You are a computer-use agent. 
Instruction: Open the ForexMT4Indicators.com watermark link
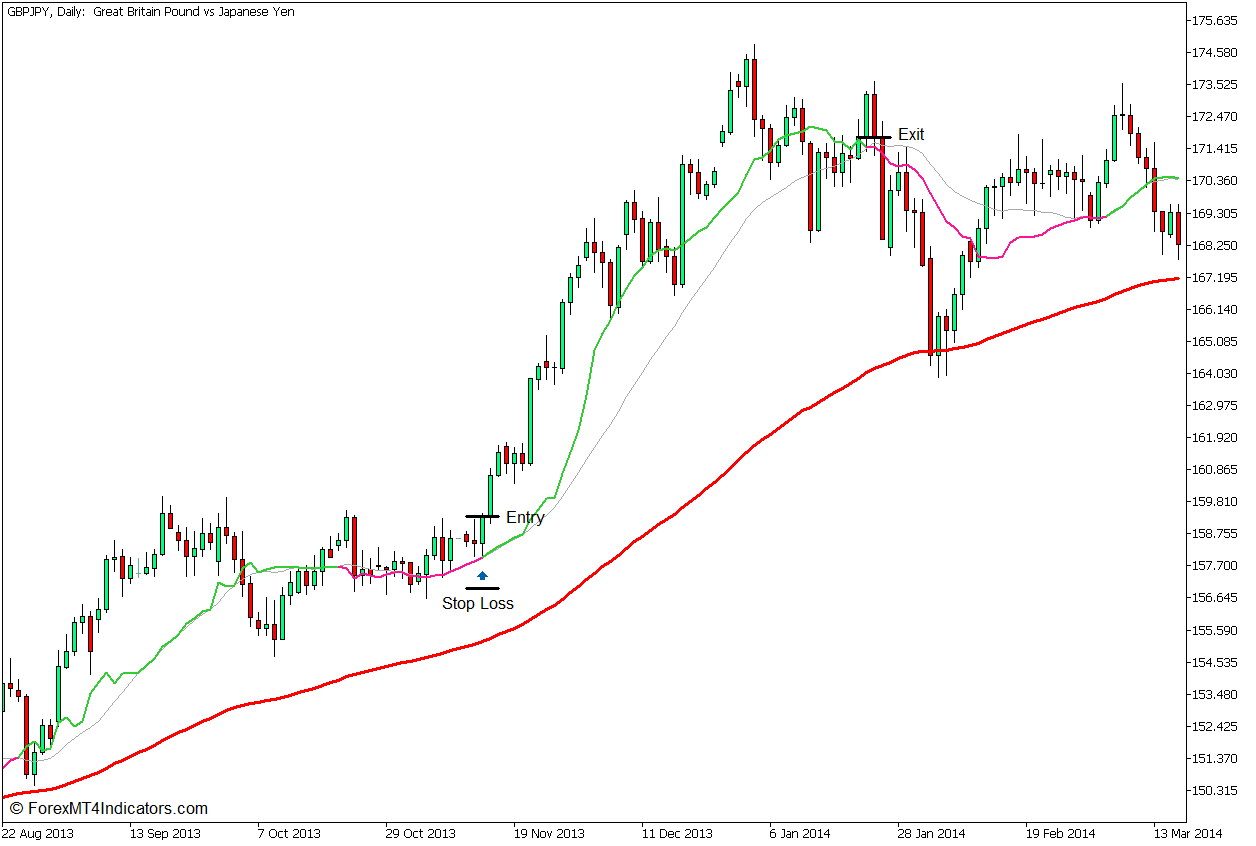click(106, 808)
